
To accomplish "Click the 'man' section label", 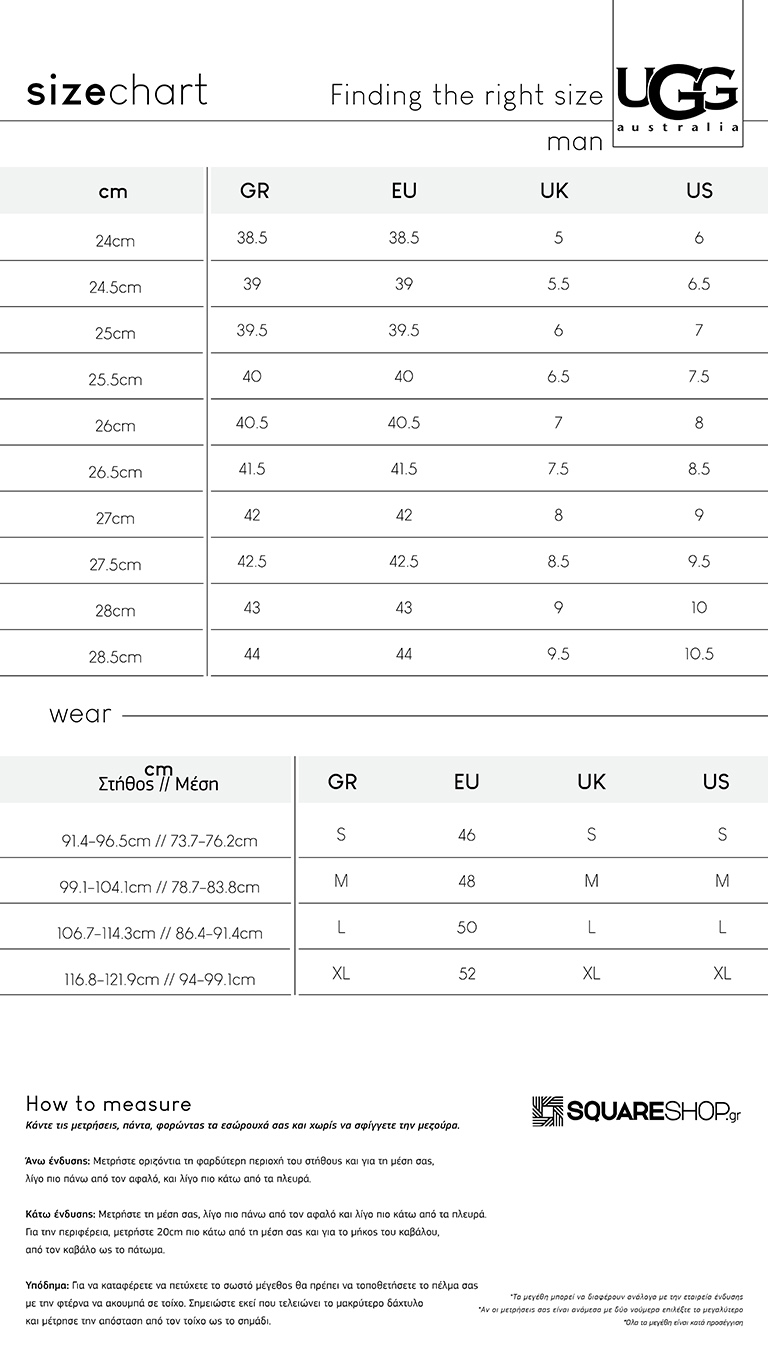I will coord(575,143).
